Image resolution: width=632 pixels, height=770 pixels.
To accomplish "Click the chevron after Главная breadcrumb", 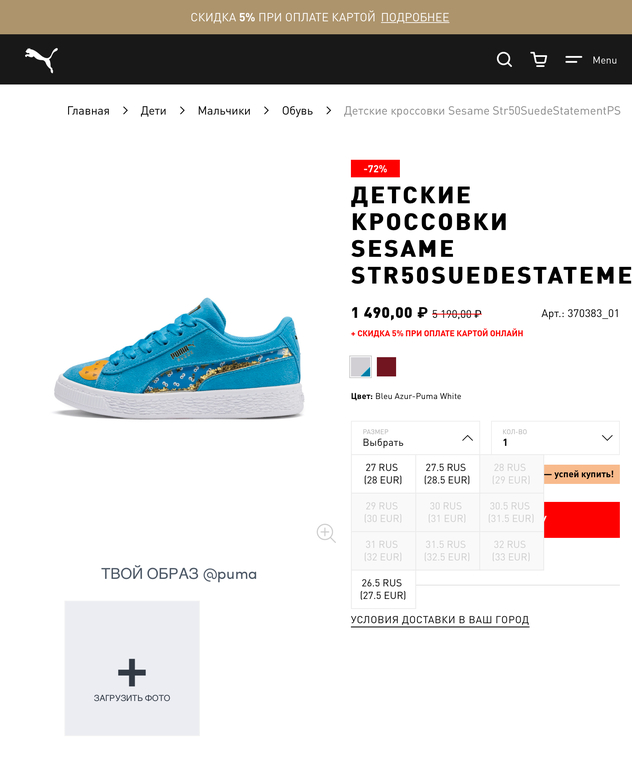I will pos(125,110).
